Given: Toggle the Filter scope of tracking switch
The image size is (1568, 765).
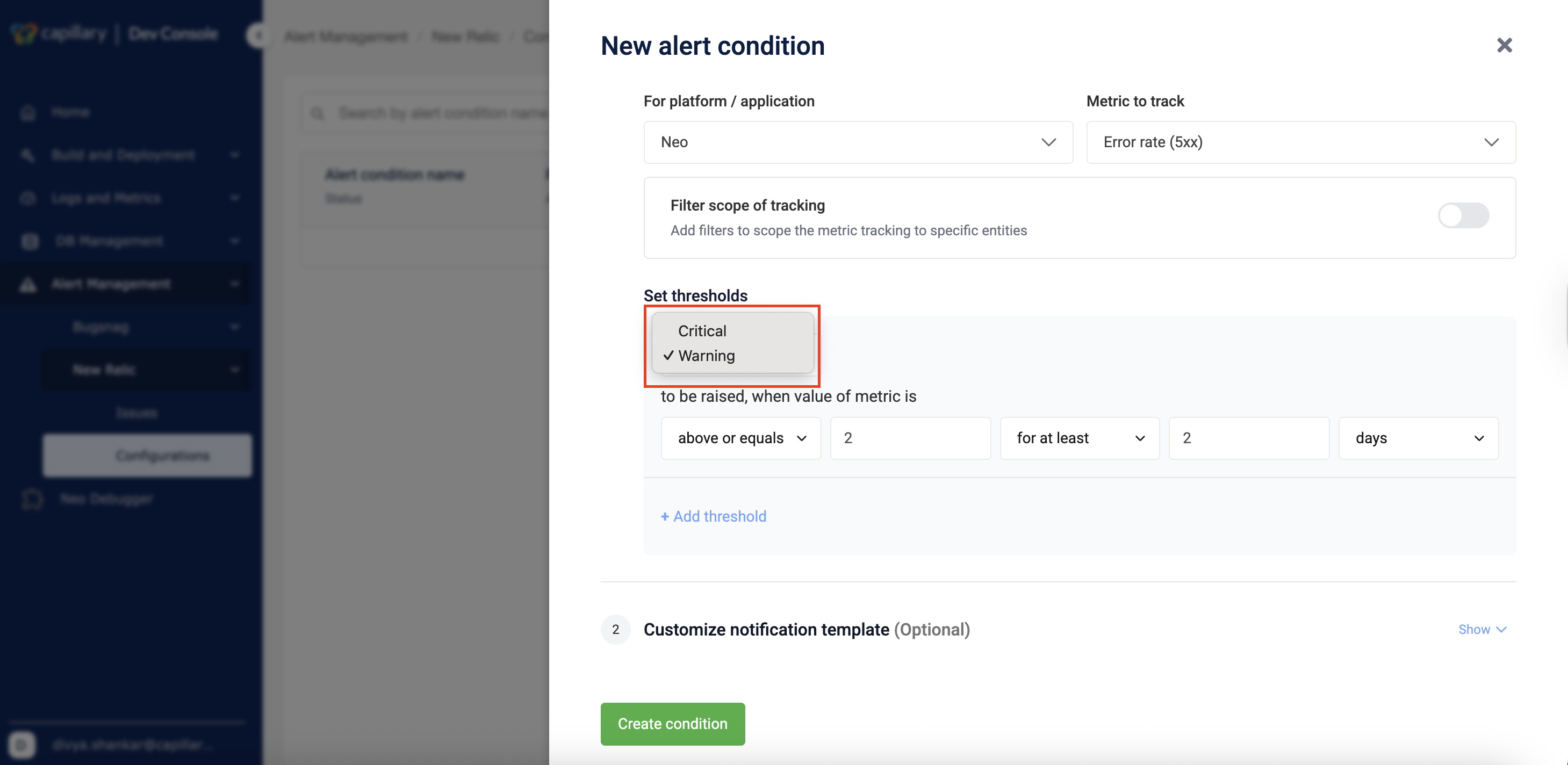Looking at the screenshot, I should (1463, 215).
